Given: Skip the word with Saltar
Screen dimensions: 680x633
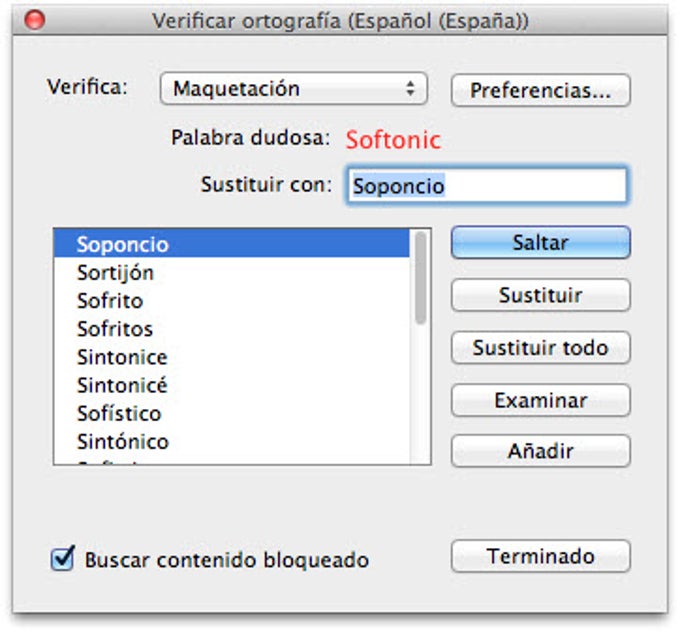Looking at the screenshot, I should pos(540,242).
